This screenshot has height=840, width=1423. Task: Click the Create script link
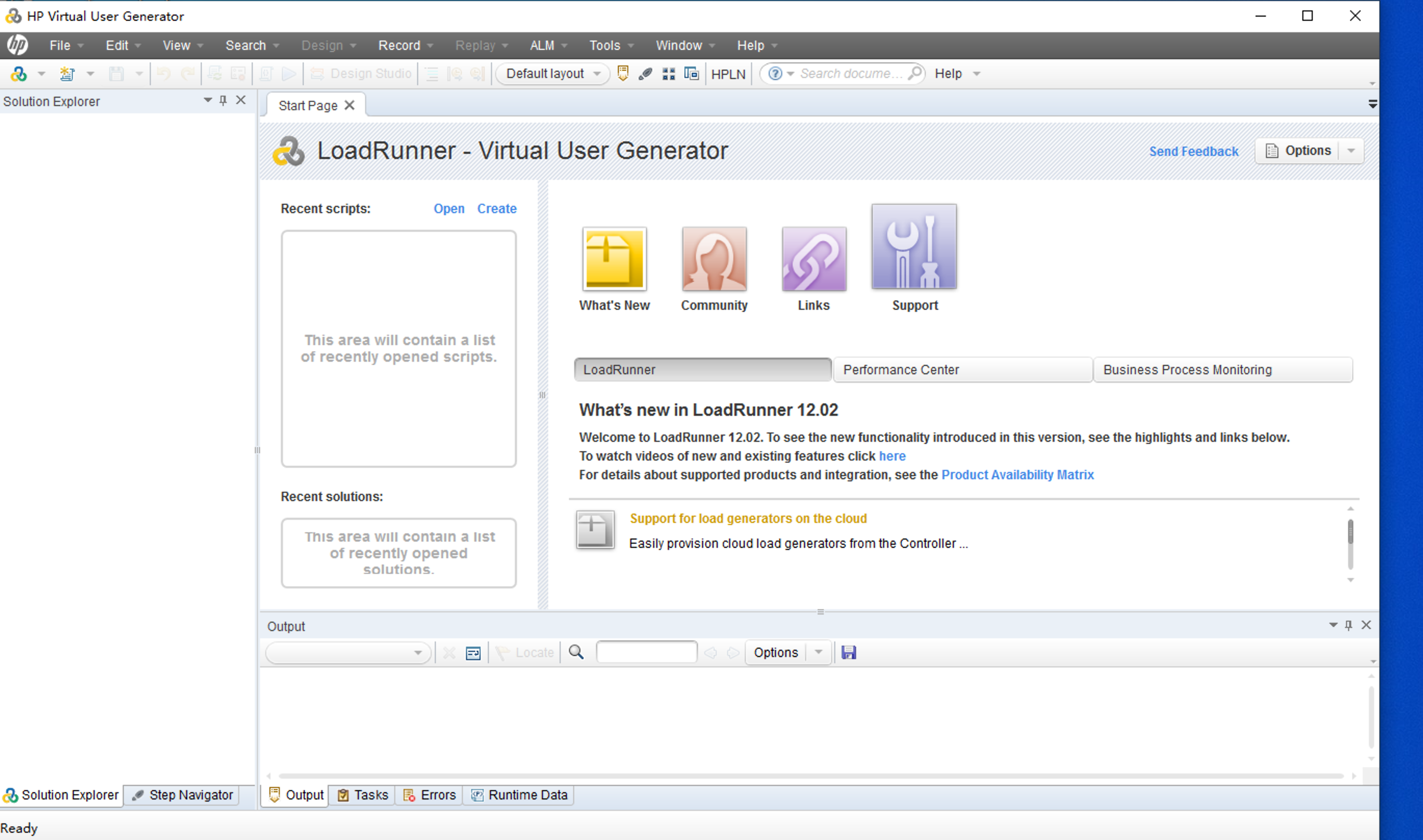point(497,208)
